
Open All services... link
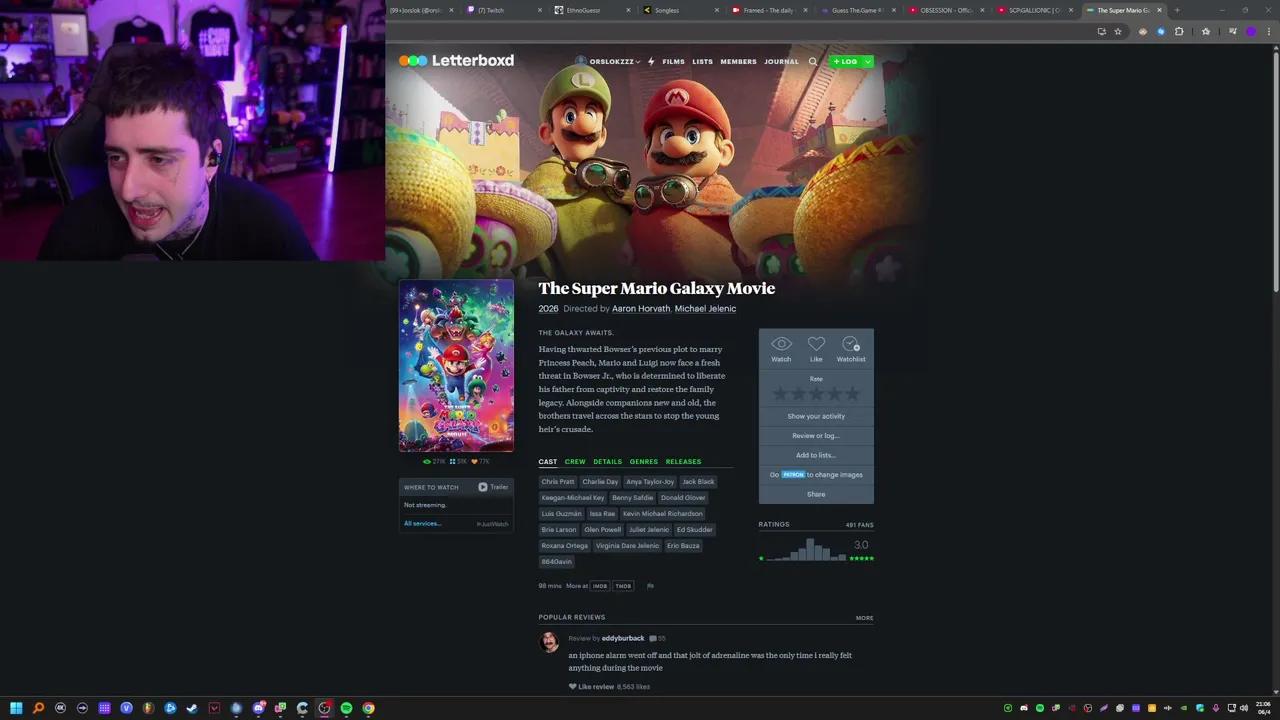point(422,524)
